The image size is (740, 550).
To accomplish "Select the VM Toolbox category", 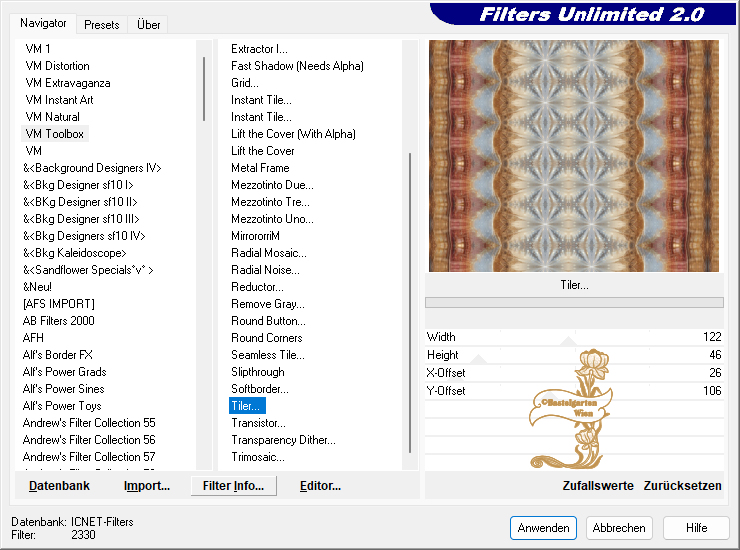I will 55,134.
